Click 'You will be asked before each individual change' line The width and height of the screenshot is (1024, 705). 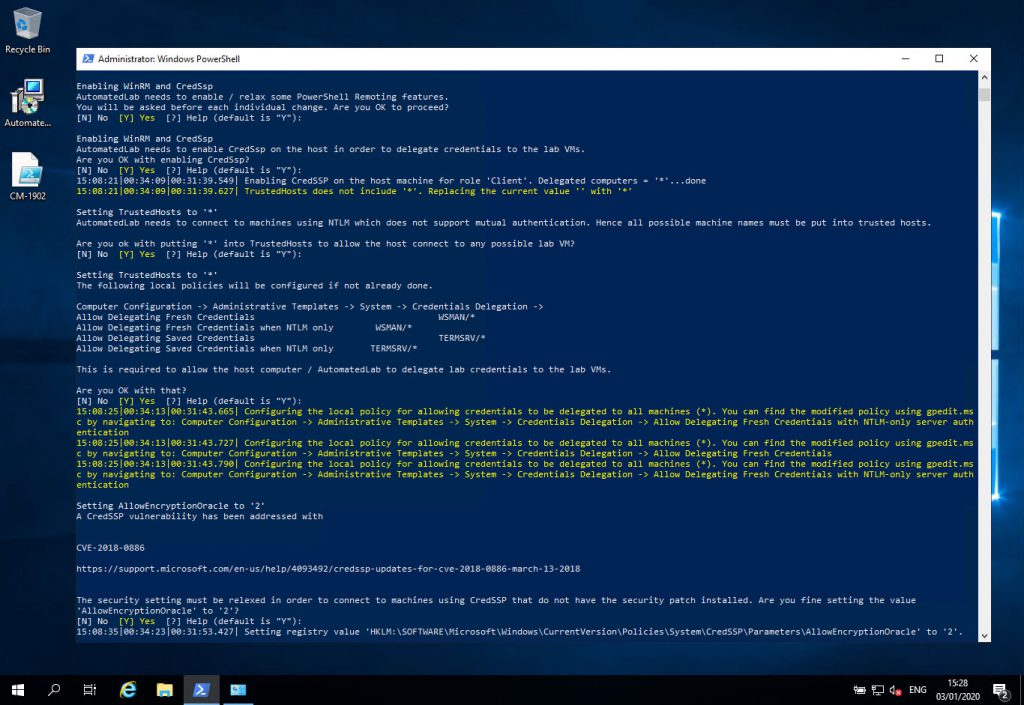[x=263, y=107]
